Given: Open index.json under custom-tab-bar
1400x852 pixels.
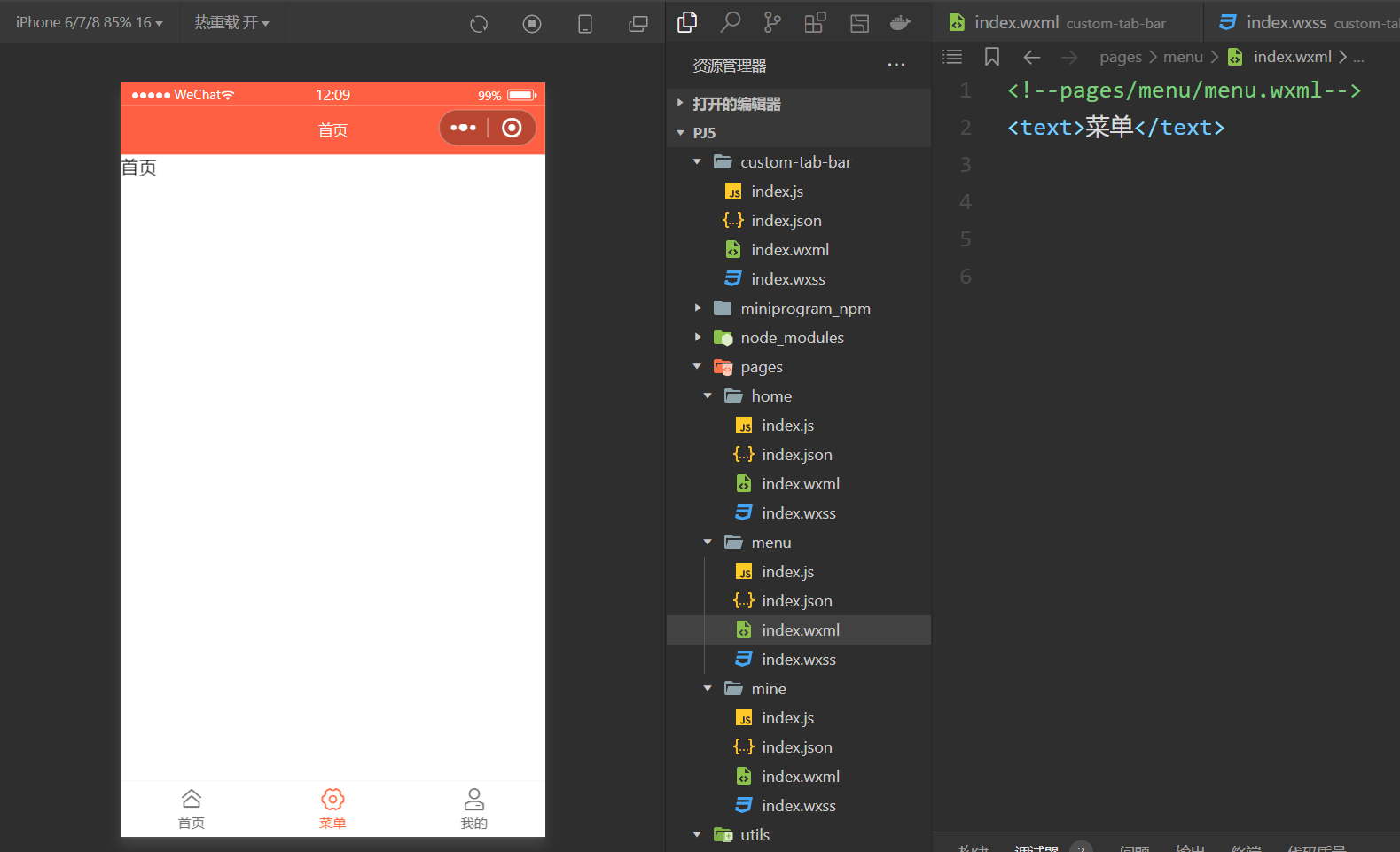Looking at the screenshot, I should 798,221.
